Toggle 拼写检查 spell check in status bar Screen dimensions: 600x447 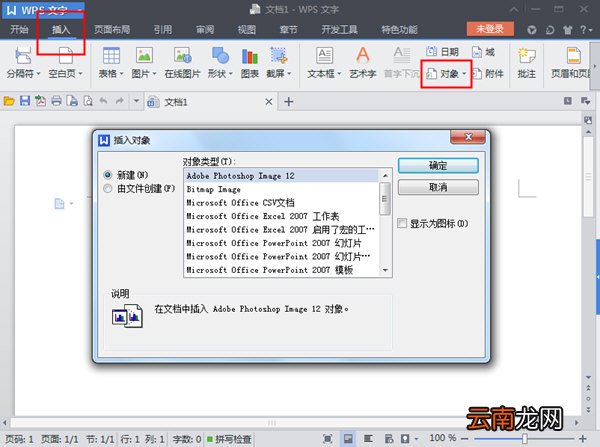pyautogui.click(x=229, y=439)
